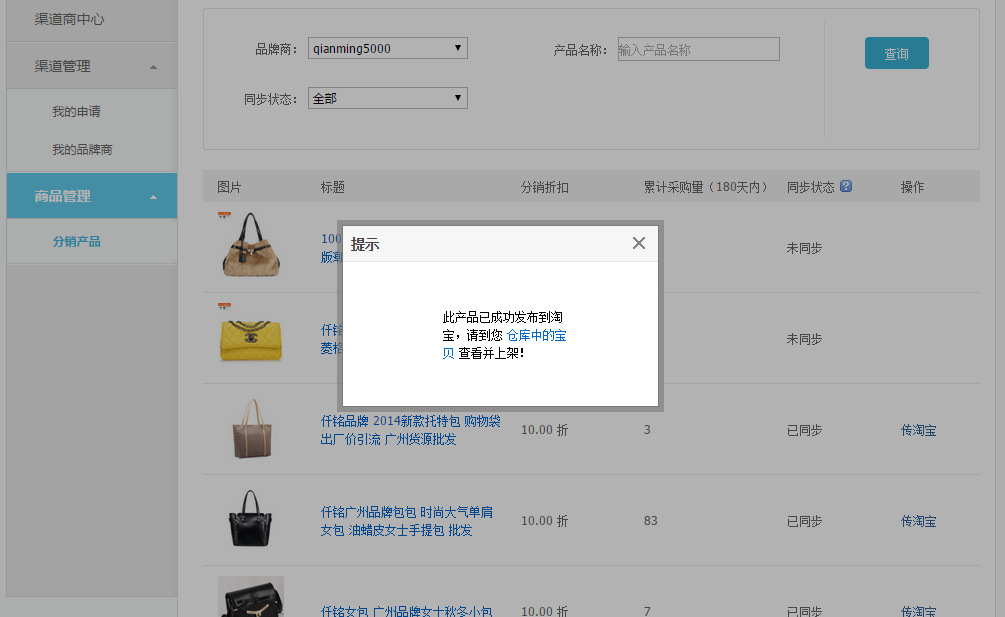1005x617 pixels.
Task: Focus the 产品名称 input field
Action: (699, 49)
